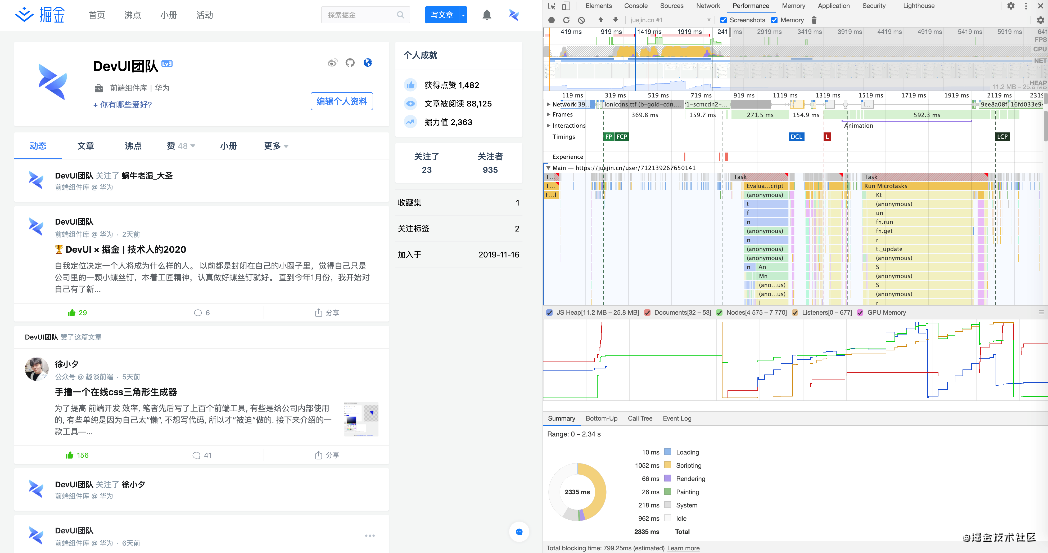
Task: Open the Weibo link icon on profile
Action: [332, 63]
